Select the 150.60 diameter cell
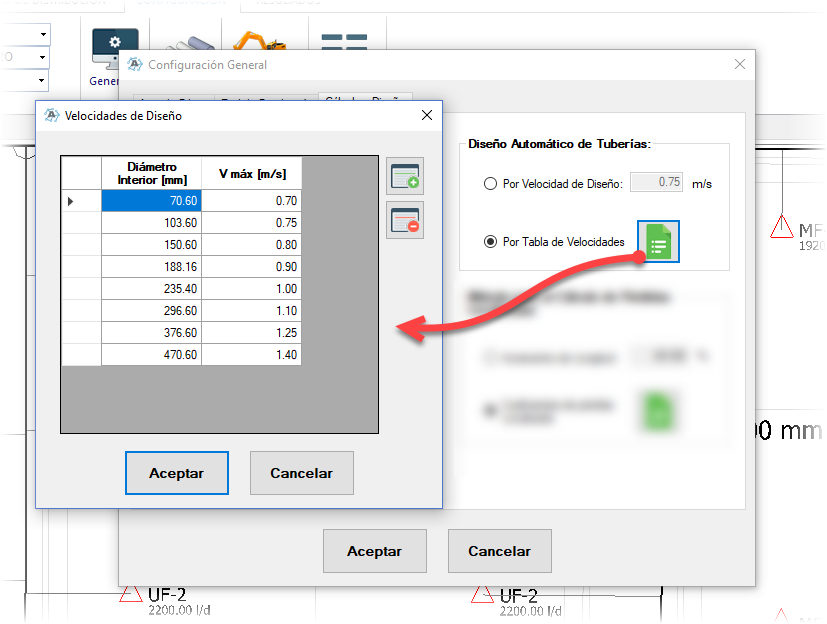 [151, 245]
